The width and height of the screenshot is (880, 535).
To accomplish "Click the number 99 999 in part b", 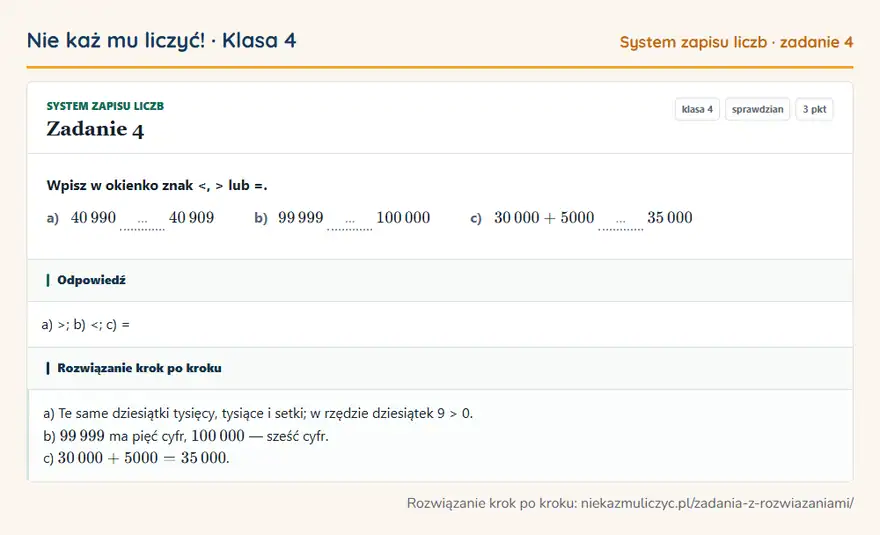I will (301, 218).
